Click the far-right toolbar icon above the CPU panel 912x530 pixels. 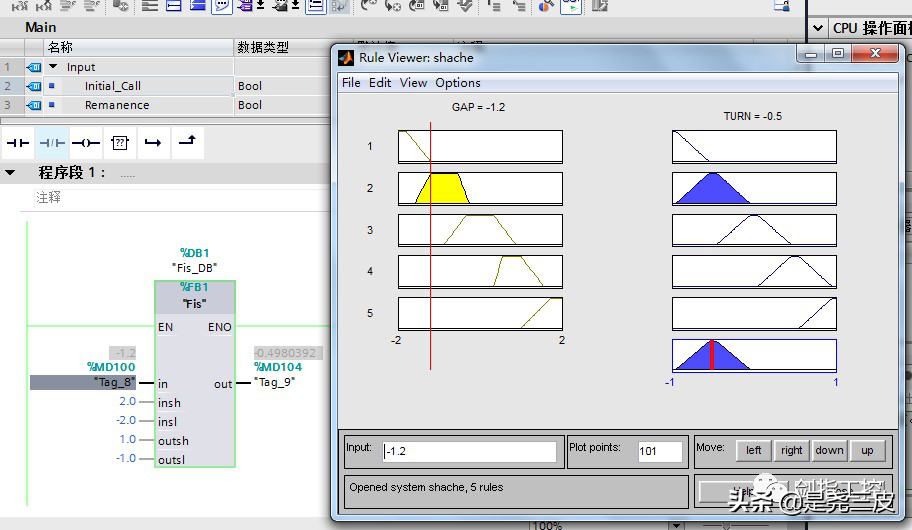tap(782, 6)
